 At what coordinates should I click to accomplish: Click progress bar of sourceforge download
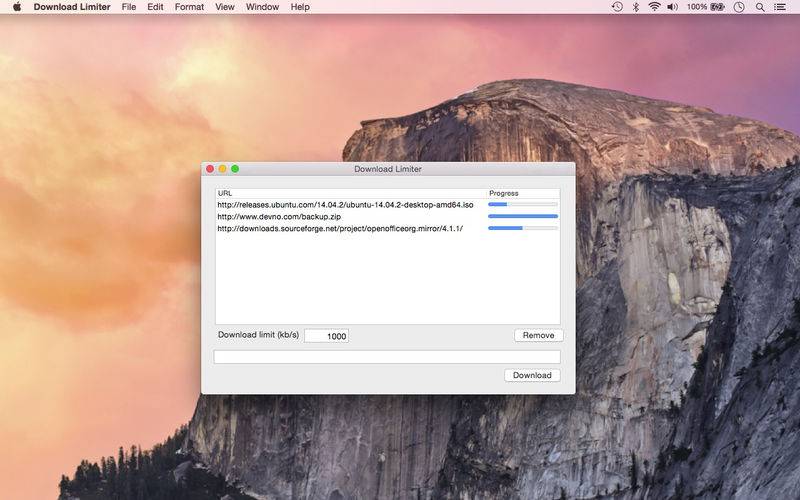pos(522,228)
